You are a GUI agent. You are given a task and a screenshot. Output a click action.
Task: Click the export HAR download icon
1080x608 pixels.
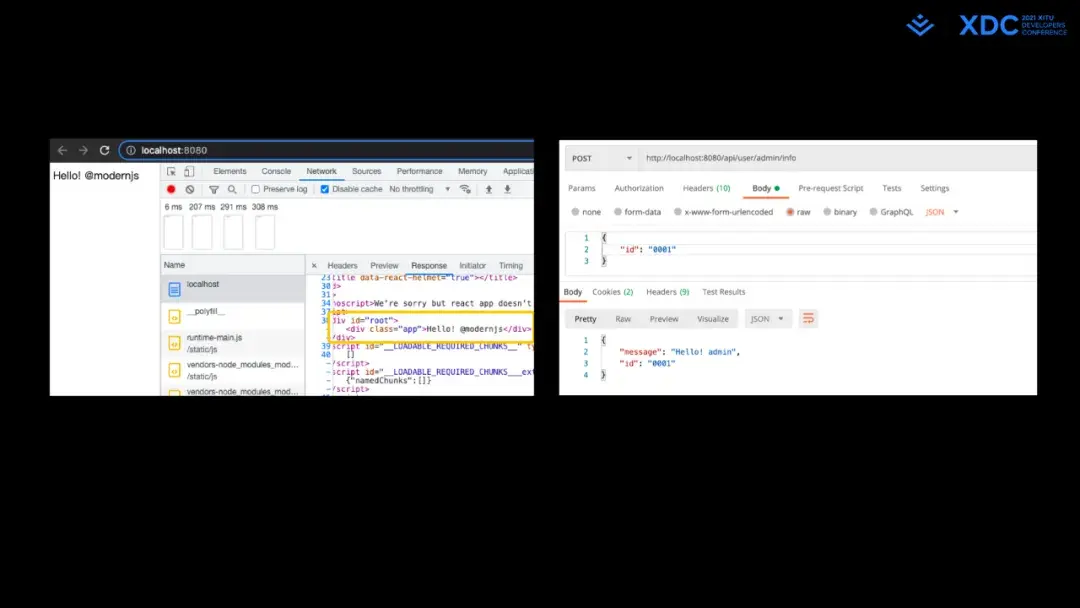point(507,189)
